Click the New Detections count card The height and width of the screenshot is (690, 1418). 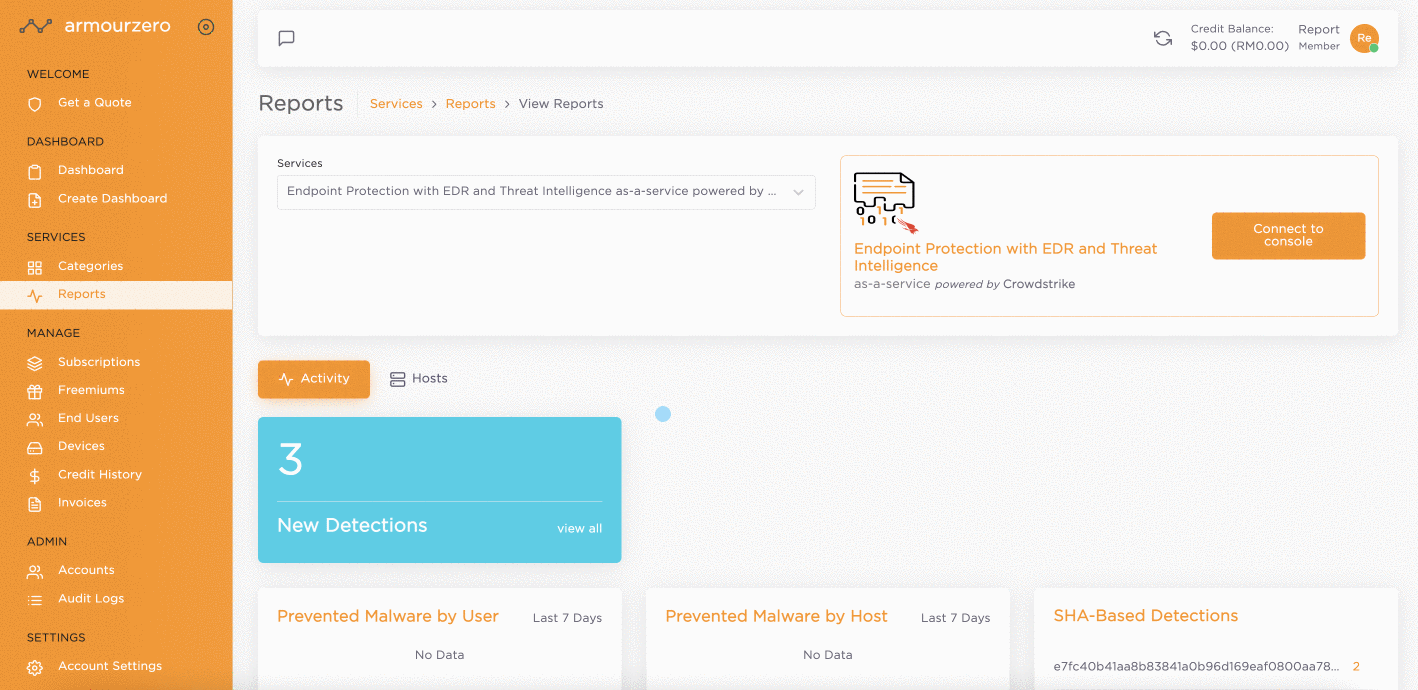pos(440,490)
